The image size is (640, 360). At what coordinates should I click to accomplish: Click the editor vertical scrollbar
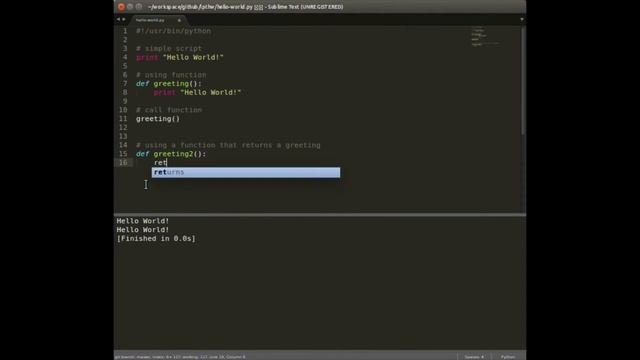pos(523,81)
